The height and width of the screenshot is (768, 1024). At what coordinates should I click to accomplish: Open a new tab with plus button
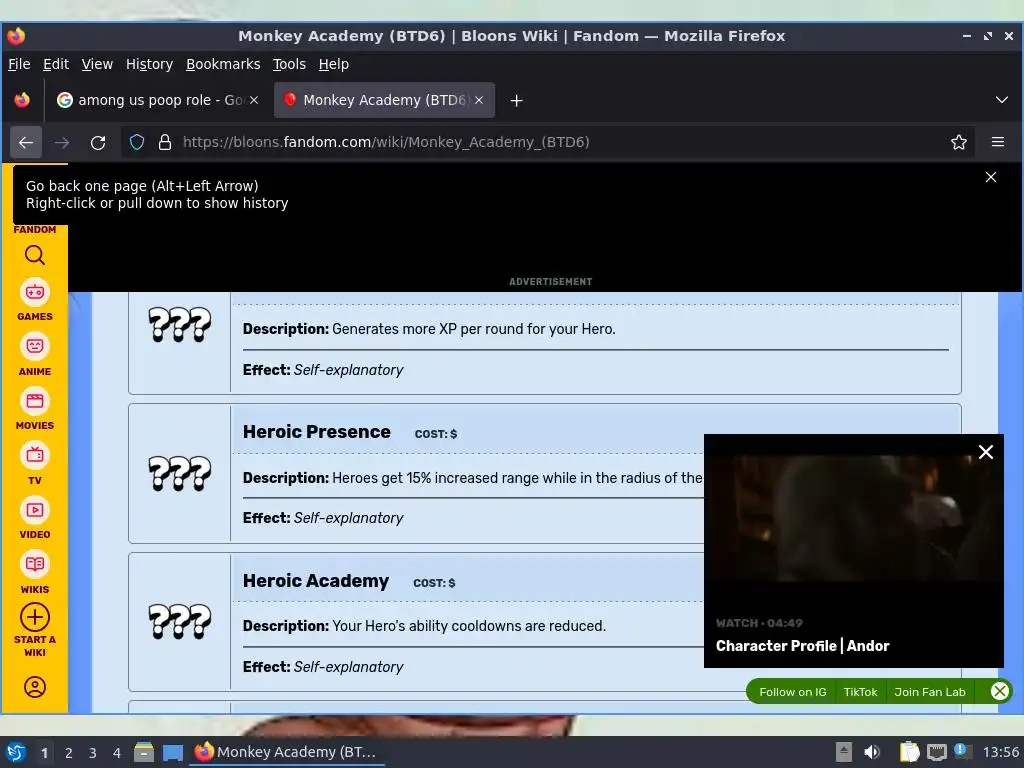[x=517, y=101]
